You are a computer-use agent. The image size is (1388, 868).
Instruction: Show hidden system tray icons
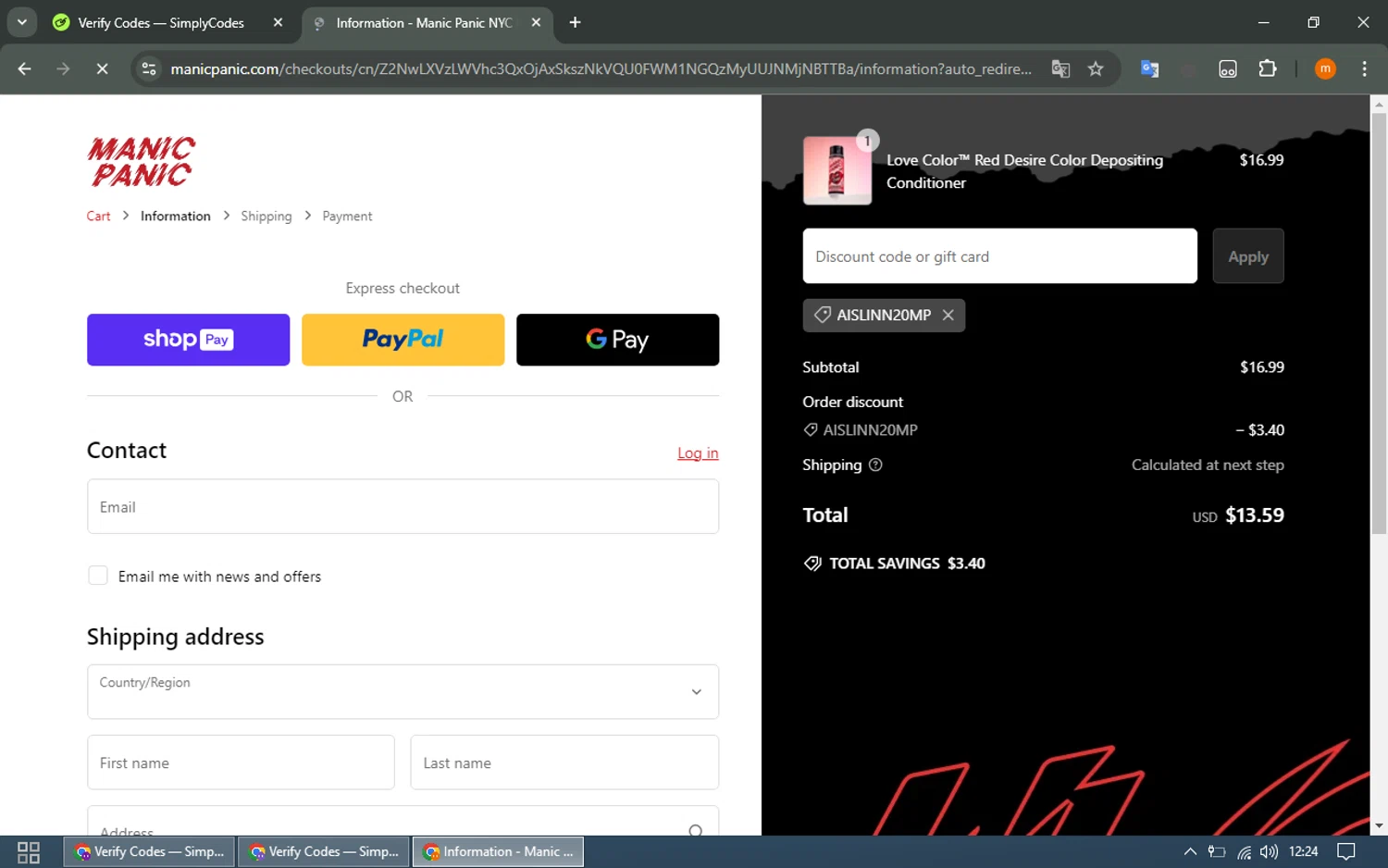pyautogui.click(x=1190, y=851)
